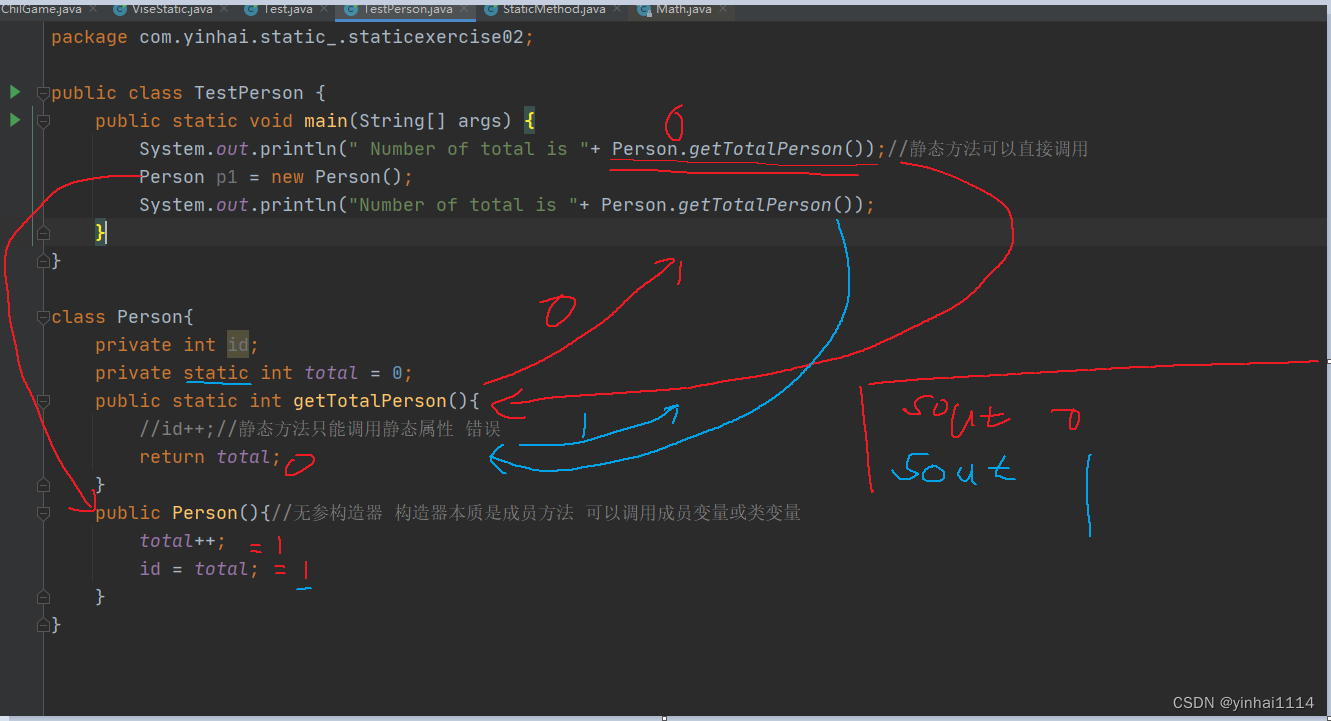Image resolution: width=1331 pixels, height=721 pixels.
Task: Click the highlighted id field declaration
Action: pos(237,345)
